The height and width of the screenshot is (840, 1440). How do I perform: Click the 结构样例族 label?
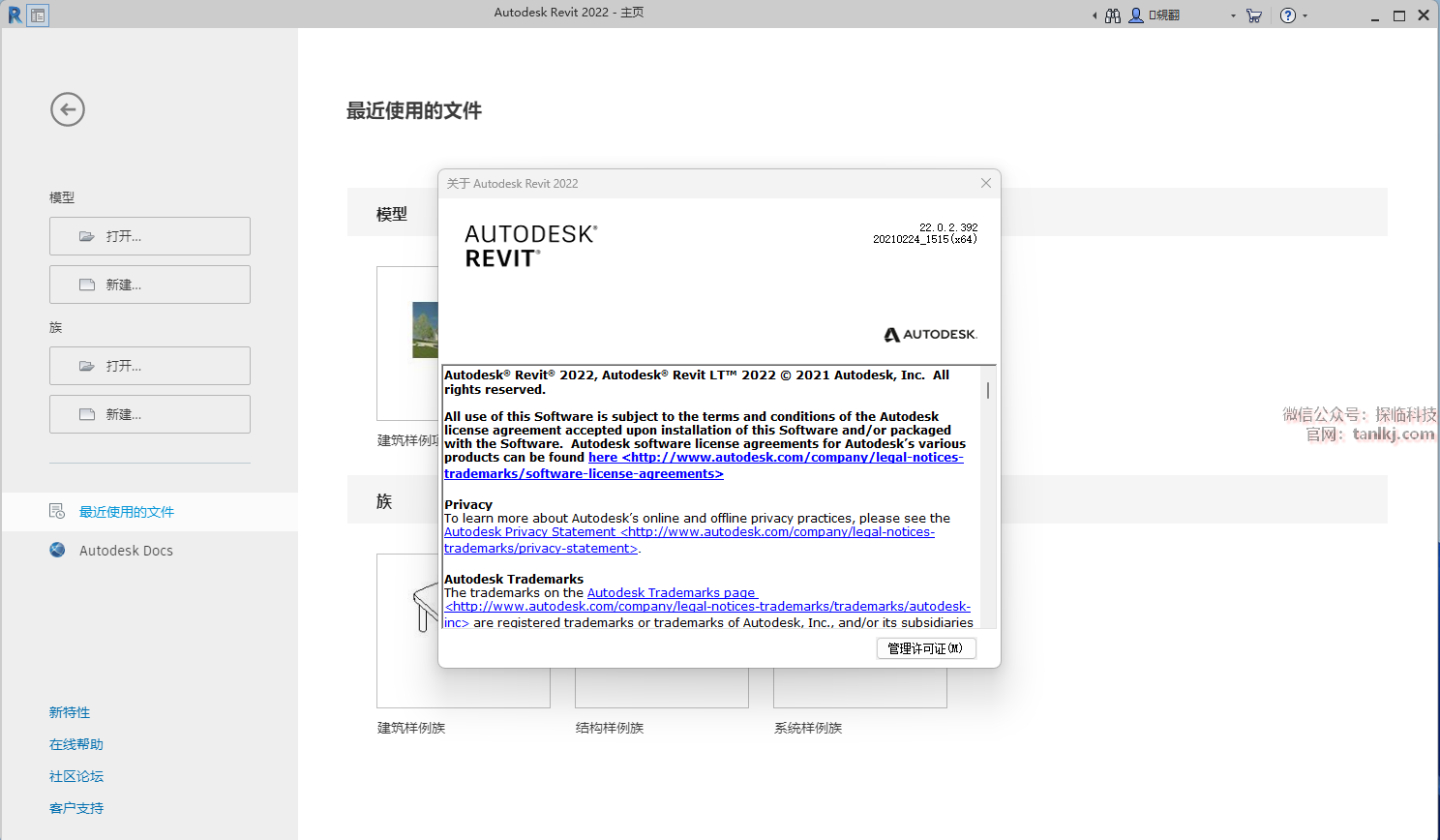click(610, 728)
